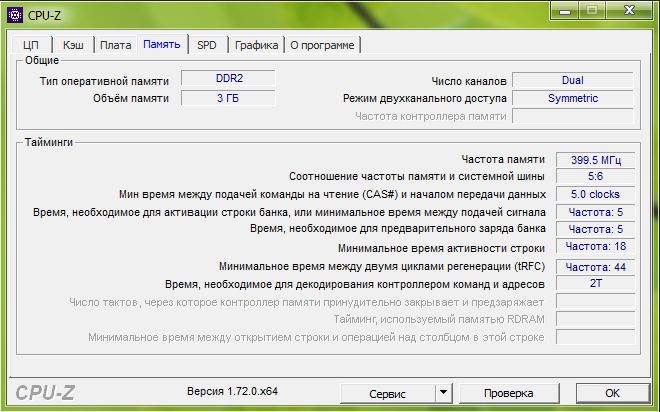Click the Проверка button
This screenshot has width=660, height=412.
(508, 393)
